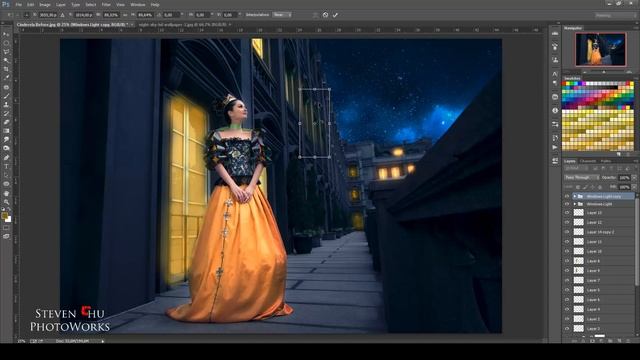Open the Layer menu
Viewport: 640px width, 360px height.
pos(60,4)
